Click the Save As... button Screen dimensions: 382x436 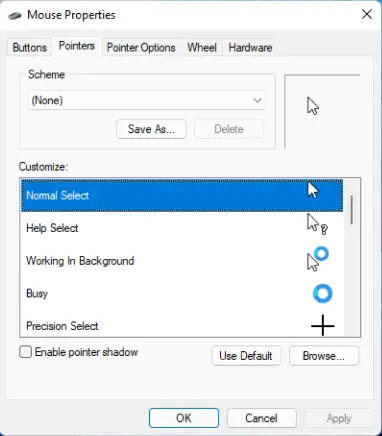pos(151,129)
